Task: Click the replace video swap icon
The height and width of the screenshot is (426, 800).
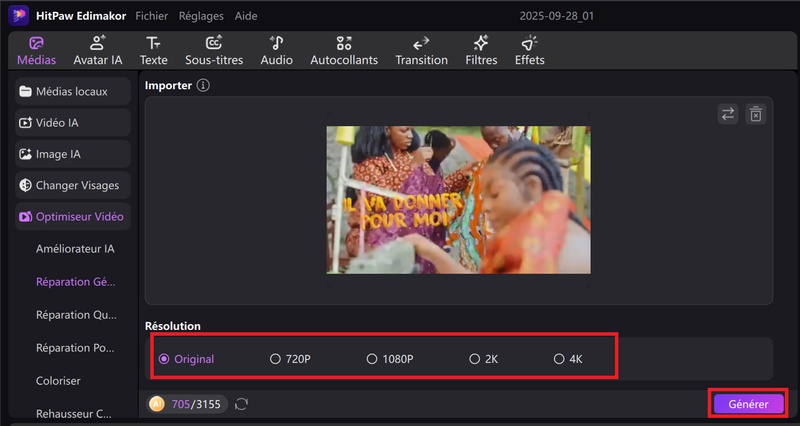Action: (x=728, y=115)
